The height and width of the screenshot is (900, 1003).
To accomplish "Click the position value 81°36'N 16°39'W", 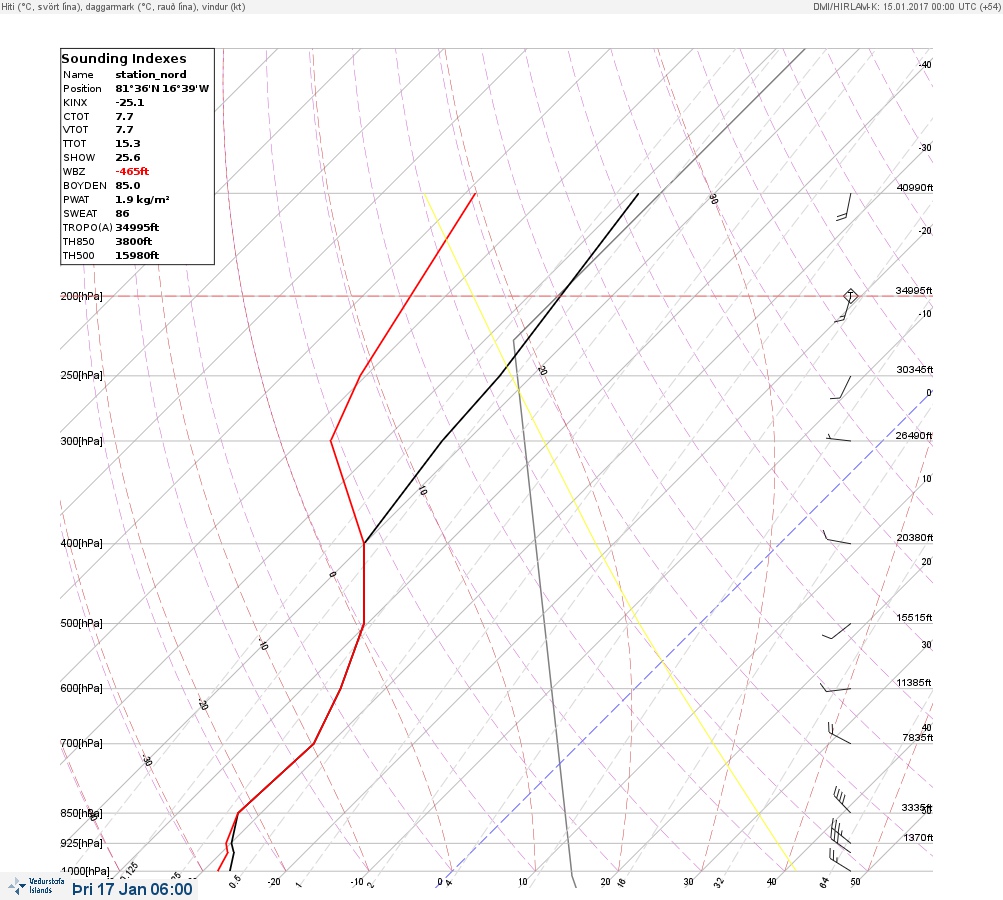I will (162, 88).
